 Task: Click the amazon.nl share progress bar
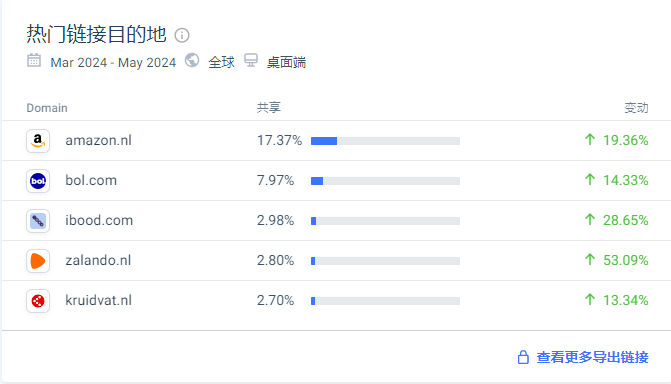385,141
